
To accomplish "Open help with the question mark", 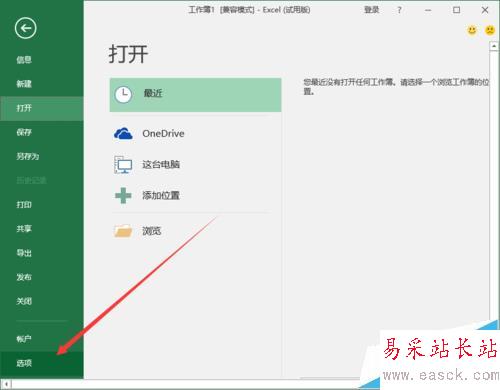I will tap(399, 10).
